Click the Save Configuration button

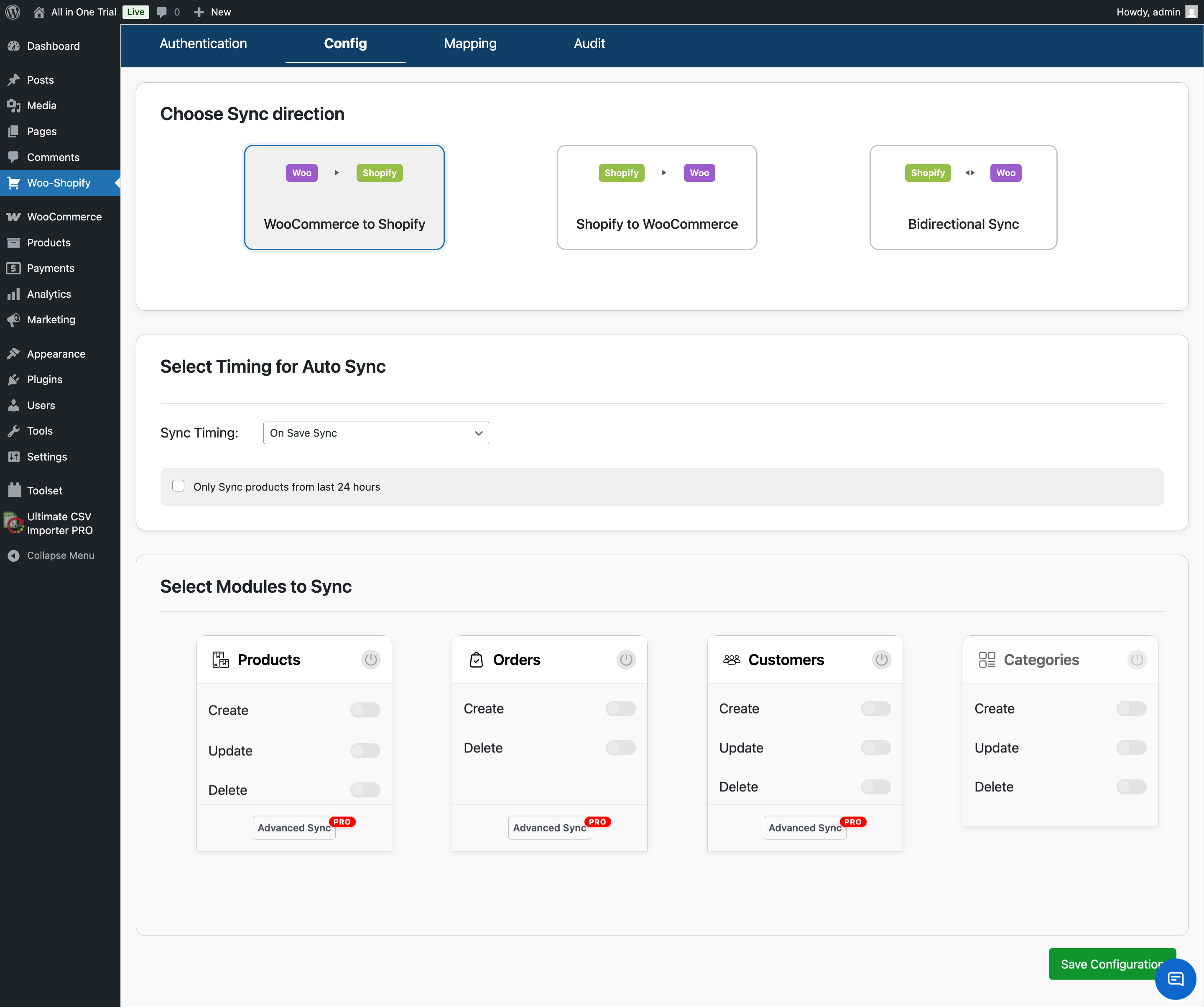point(1107,964)
